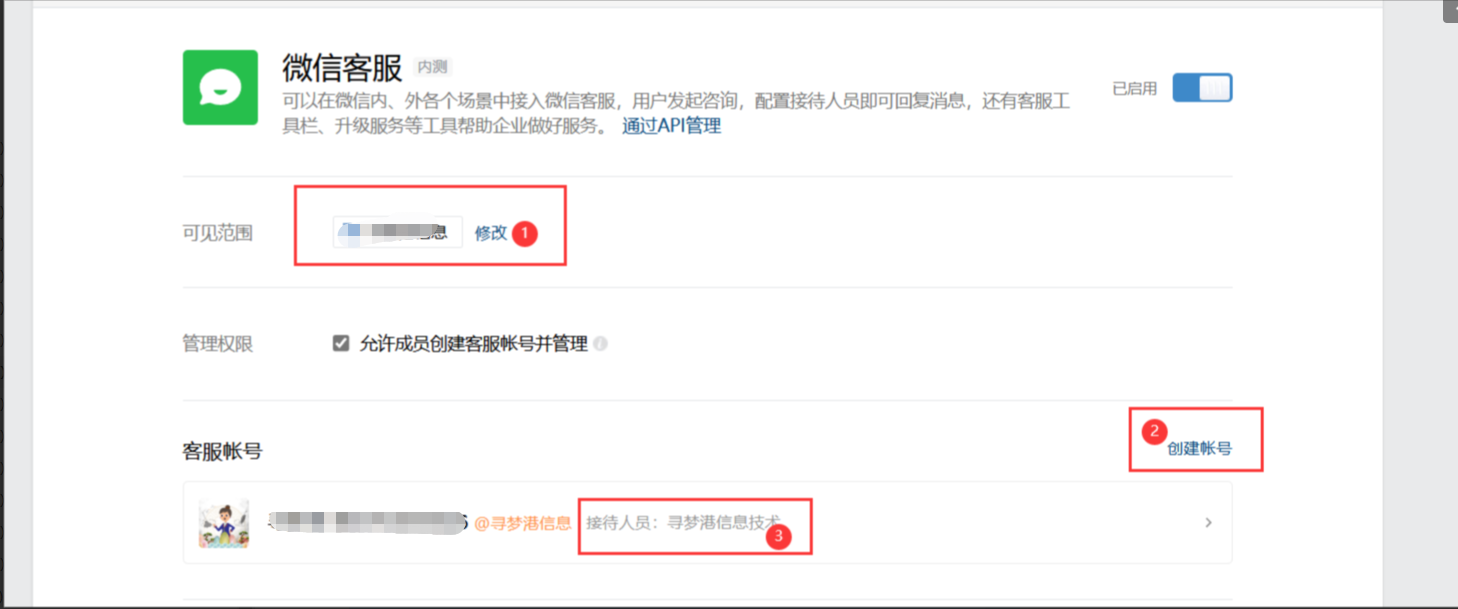
Task: Click the green WeChat customer service logo
Action: (x=220, y=88)
